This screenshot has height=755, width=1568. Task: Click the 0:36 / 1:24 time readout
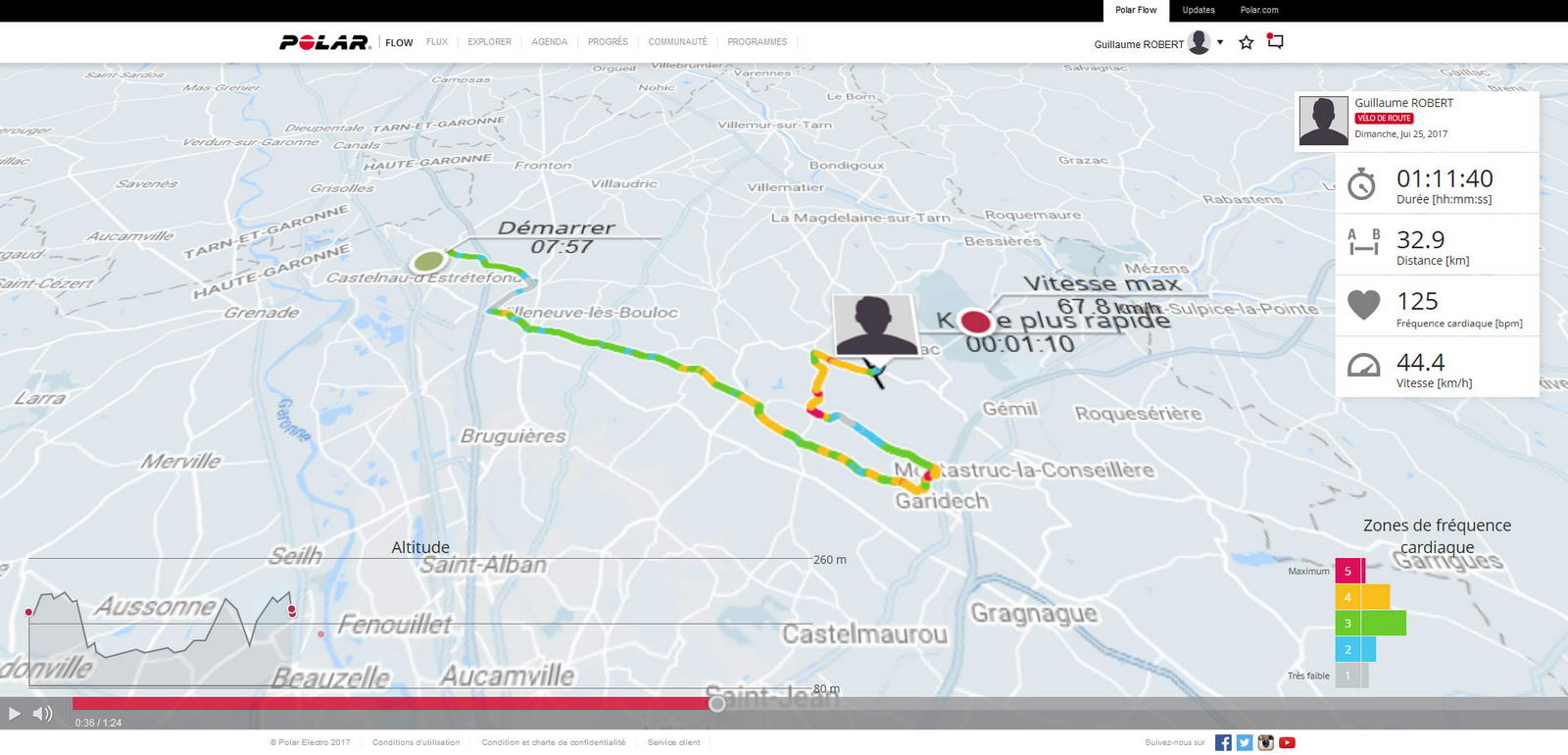(x=98, y=723)
